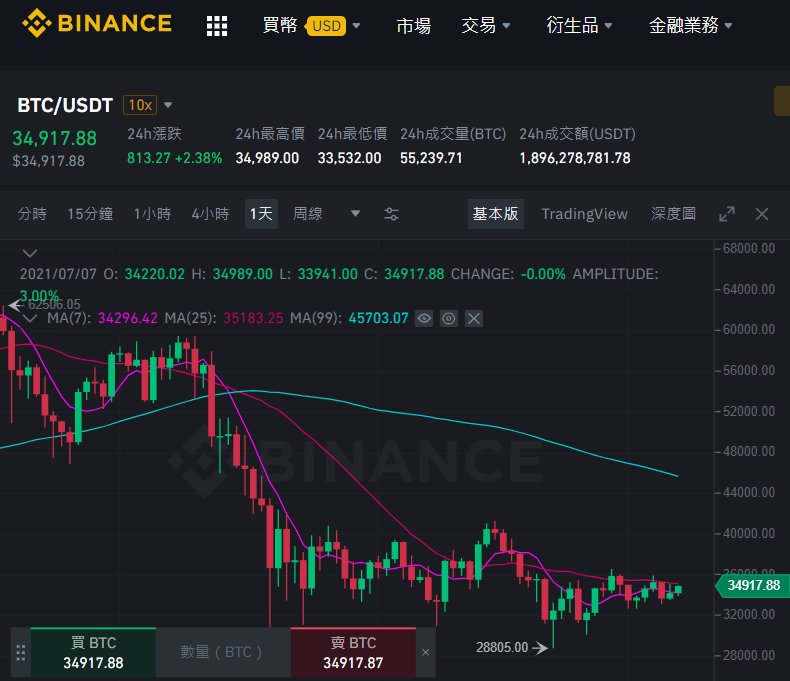The width and height of the screenshot is (790, 681).
Task: Click the current price tag 34917.88
Action: pyautogui.click(x=753, y=585)
